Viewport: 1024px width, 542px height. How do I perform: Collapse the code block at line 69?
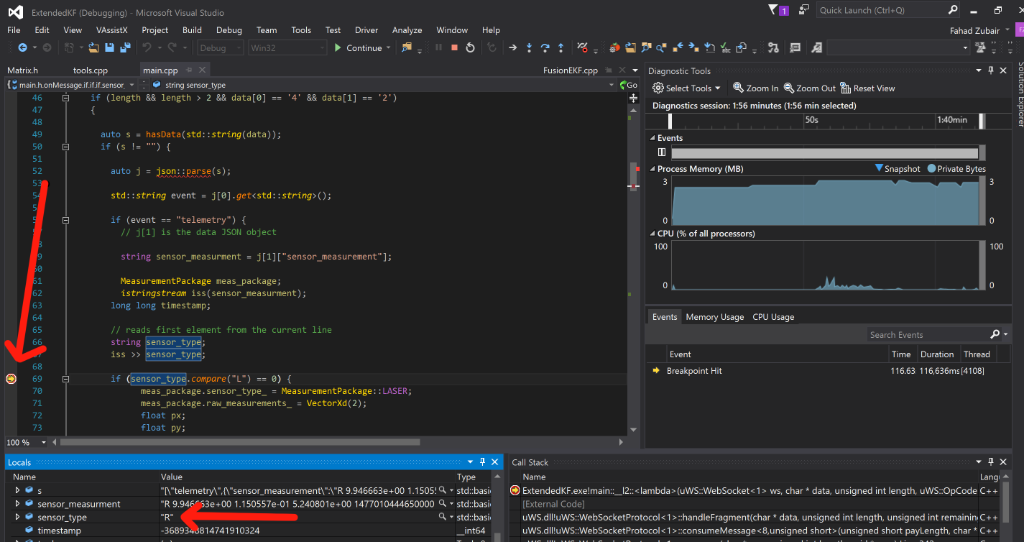coord(64,379)
